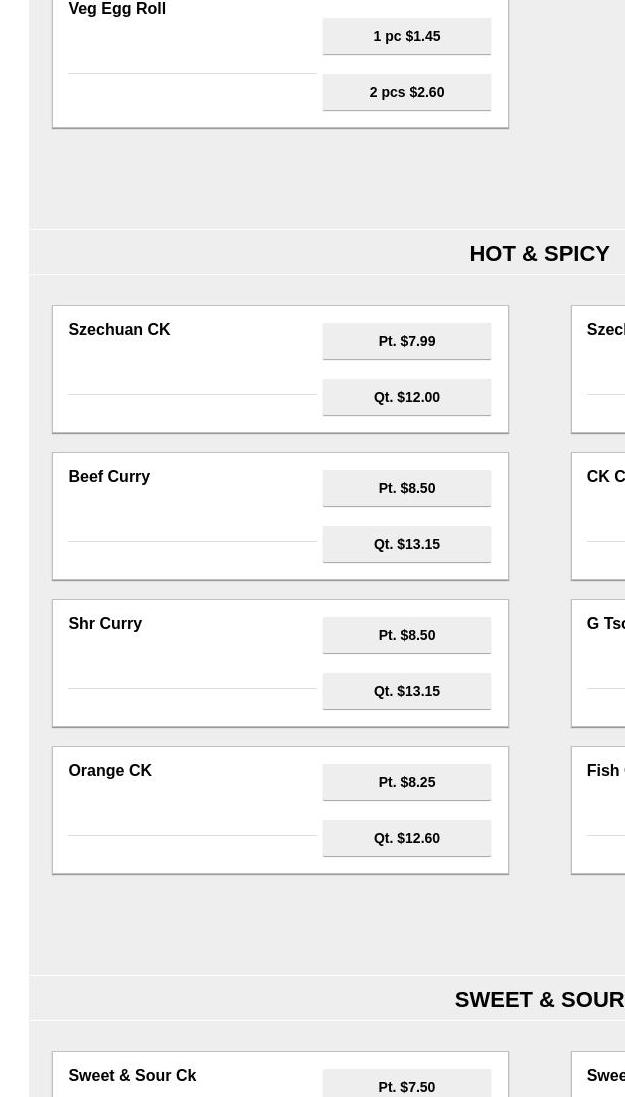Click the SWEET & SOUR section heading
Screen dimensions: 625x1097
point(539,999)
